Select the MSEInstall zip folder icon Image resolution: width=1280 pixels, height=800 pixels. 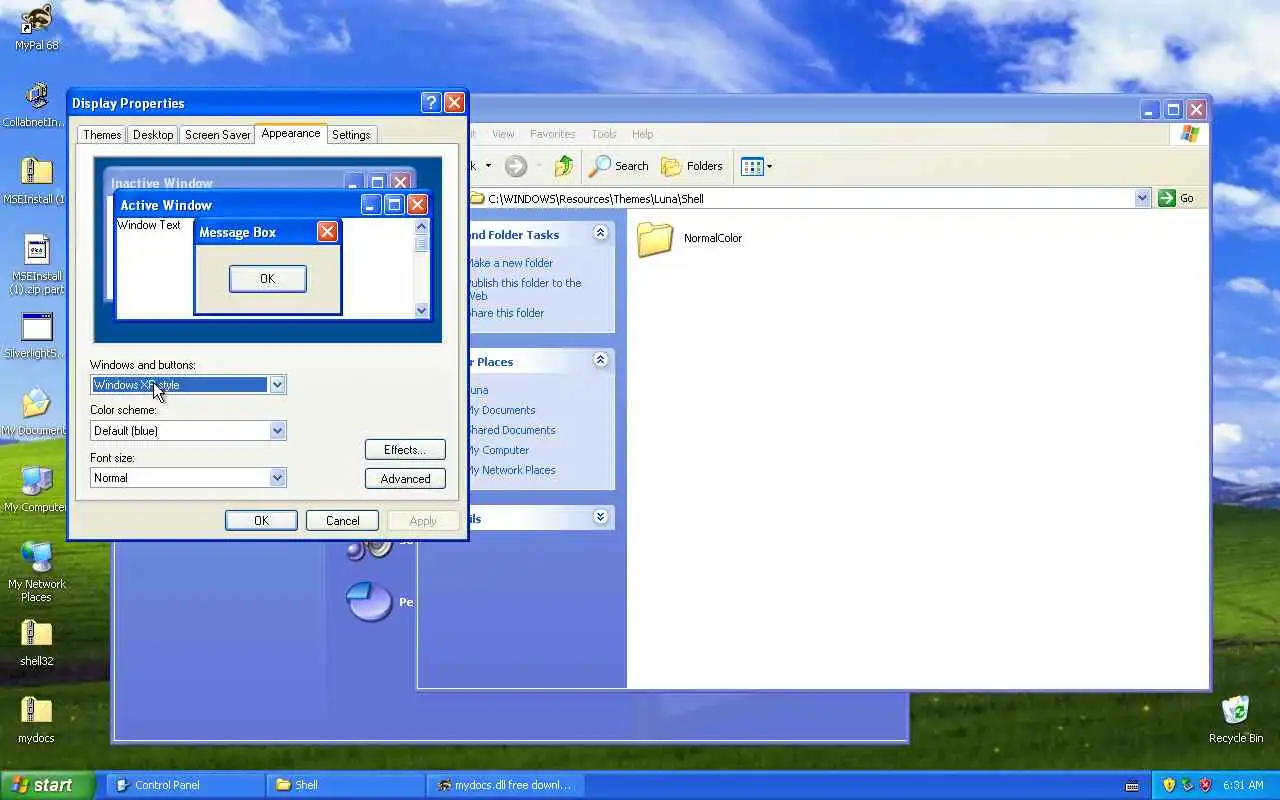tap(36, 180)
